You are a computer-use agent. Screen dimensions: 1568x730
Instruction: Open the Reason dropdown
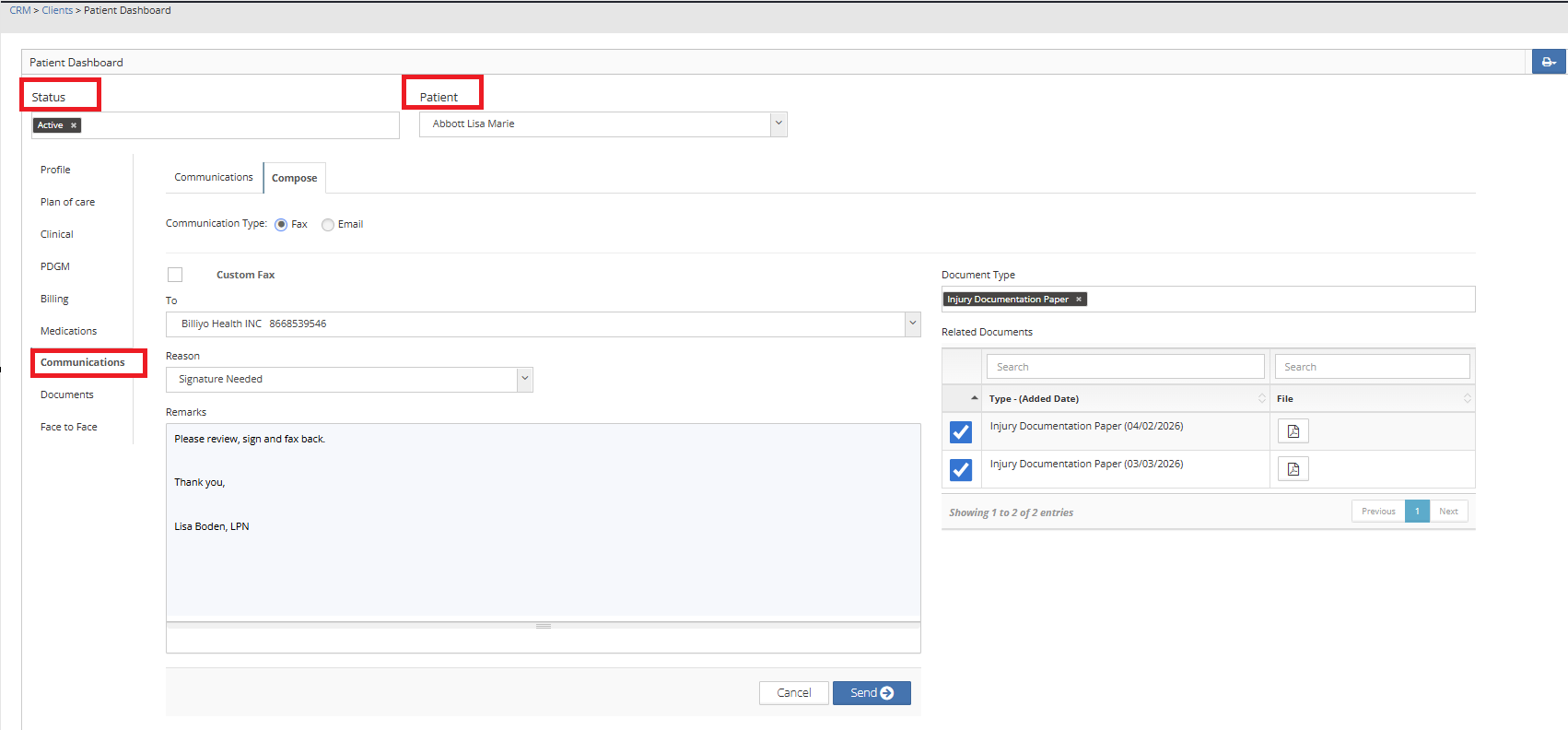pyautogui.click(x=524, y=379)
